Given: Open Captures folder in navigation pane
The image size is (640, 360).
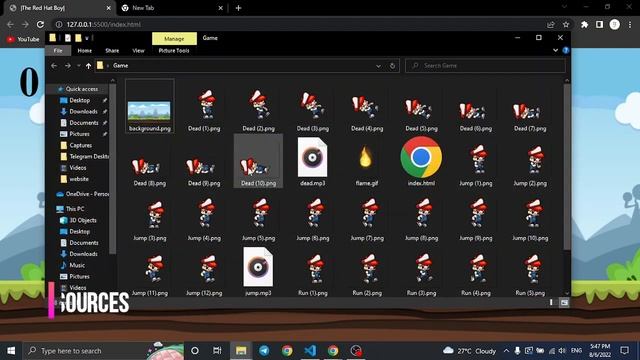Looking at the screenshot, I should click(x=80, y=145).
